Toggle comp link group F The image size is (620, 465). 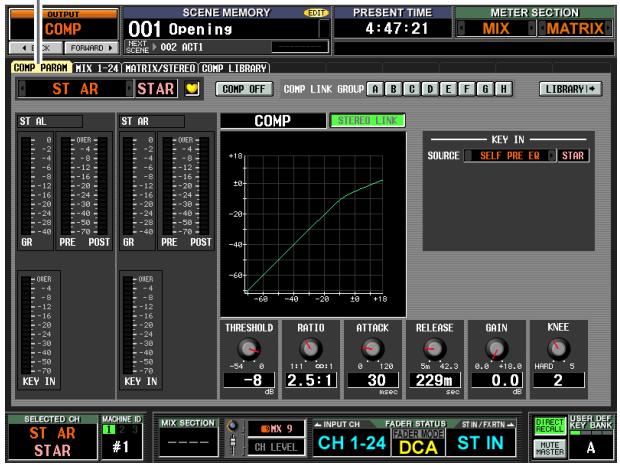coord(467,89)
